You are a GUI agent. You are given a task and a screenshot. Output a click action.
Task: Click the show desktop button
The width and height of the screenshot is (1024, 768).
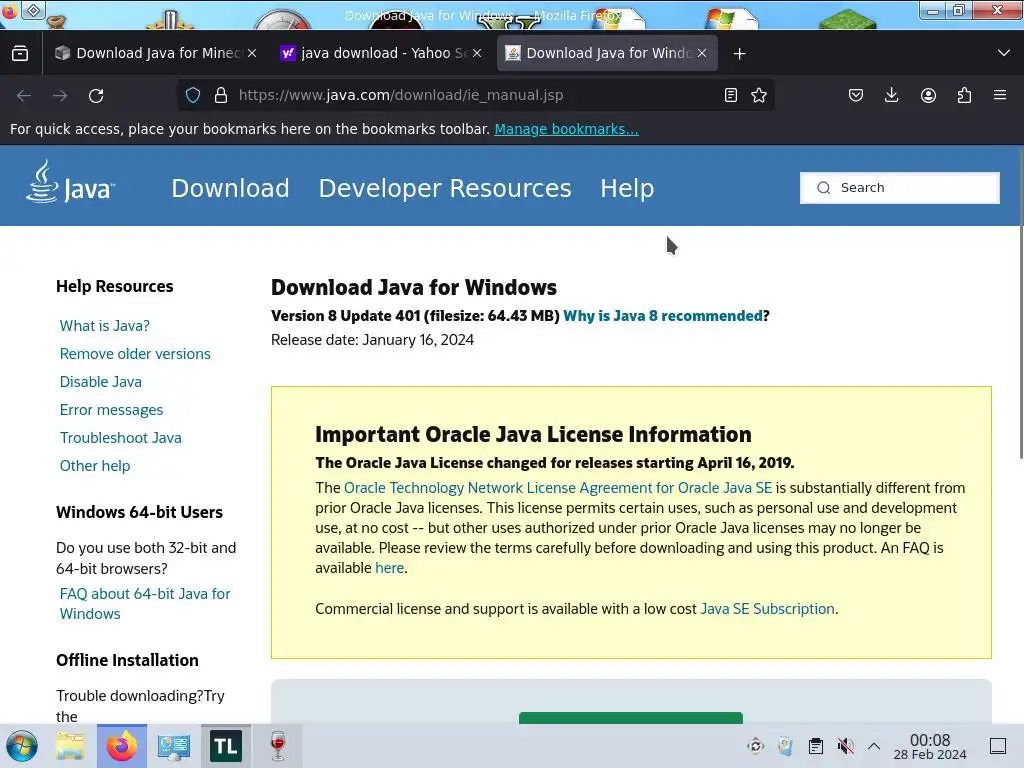point(999,746)
